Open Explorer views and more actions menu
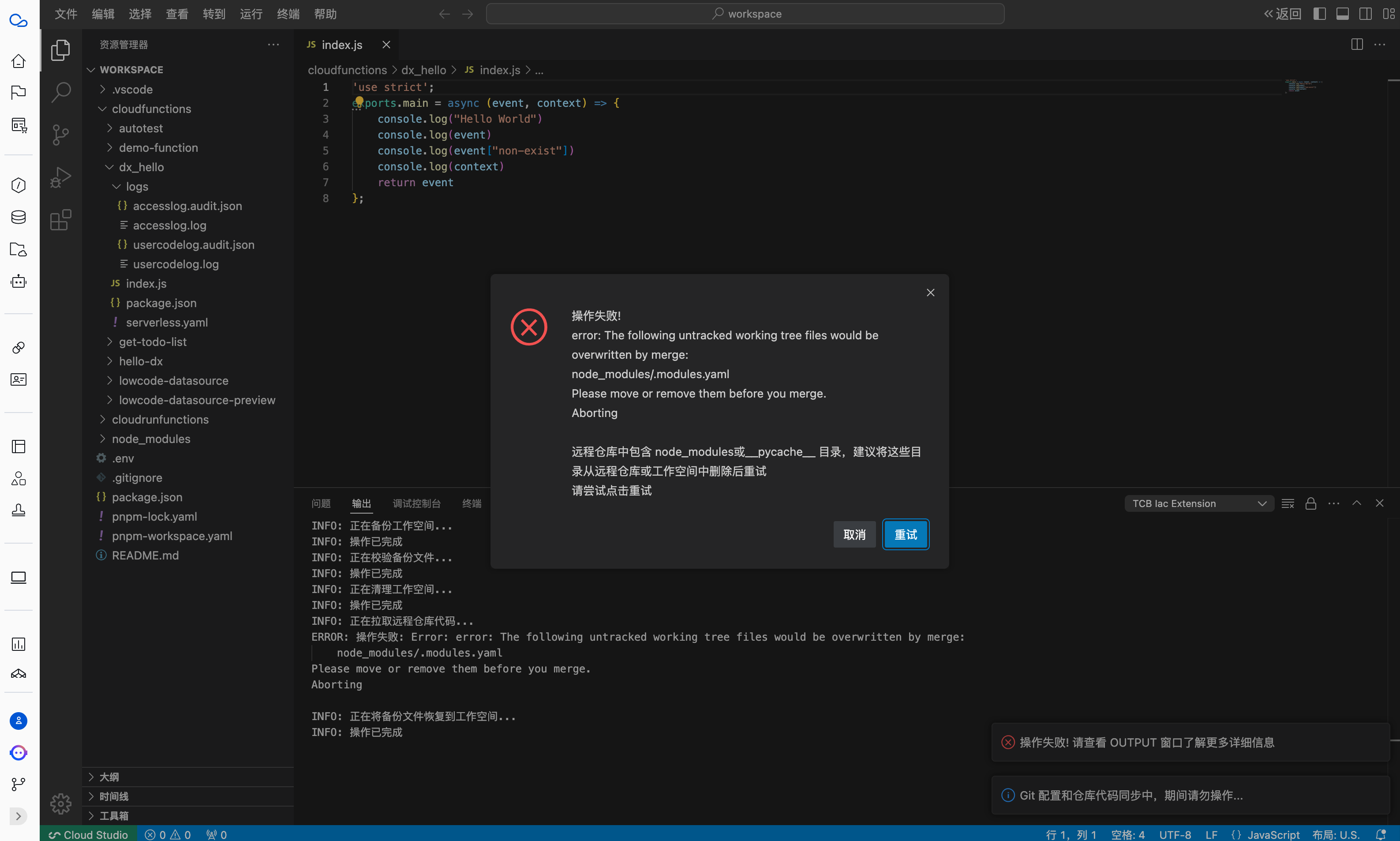Viewport: 1400px width, 841px height. [x=273, y=44]
